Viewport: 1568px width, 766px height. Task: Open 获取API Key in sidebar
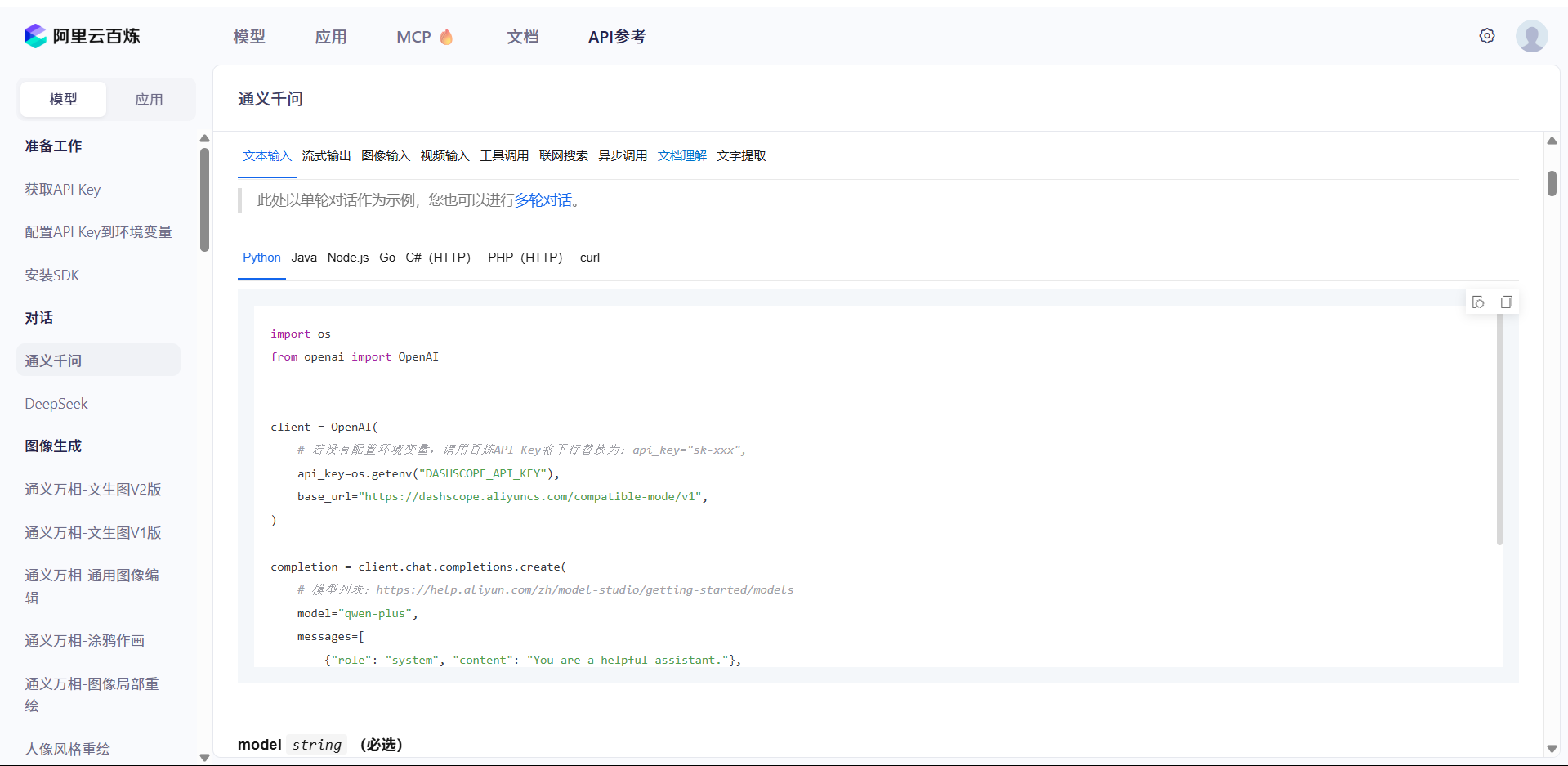point(63,190)
